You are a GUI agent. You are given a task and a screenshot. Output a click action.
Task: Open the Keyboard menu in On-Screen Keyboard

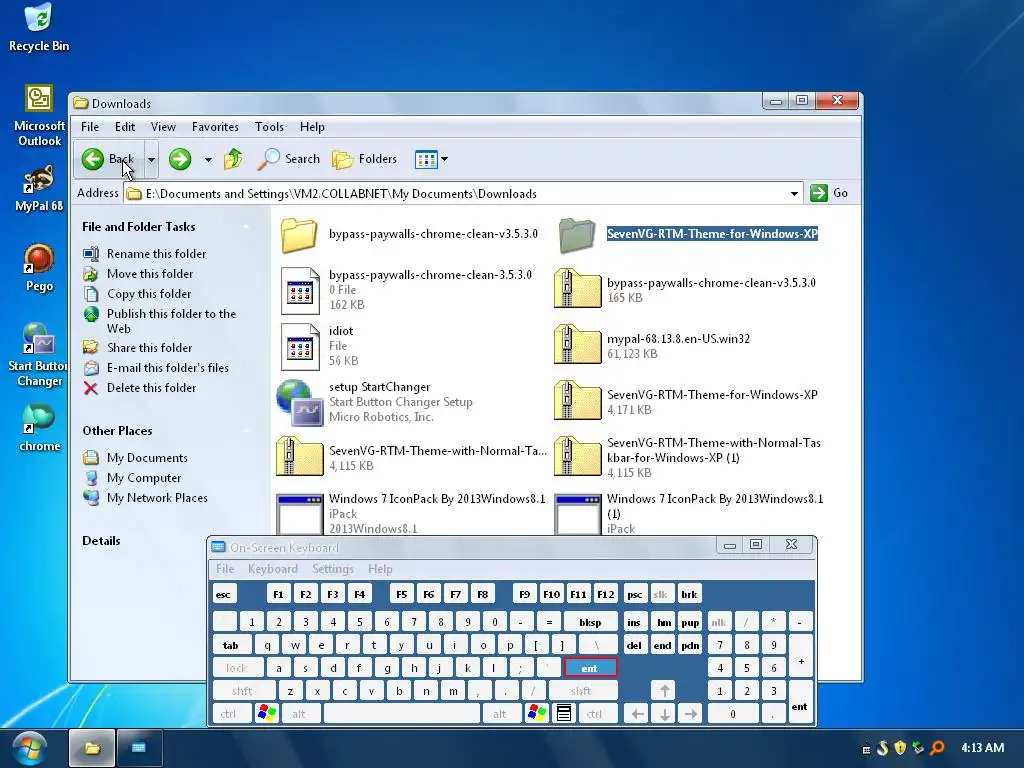tap(272, 569)
